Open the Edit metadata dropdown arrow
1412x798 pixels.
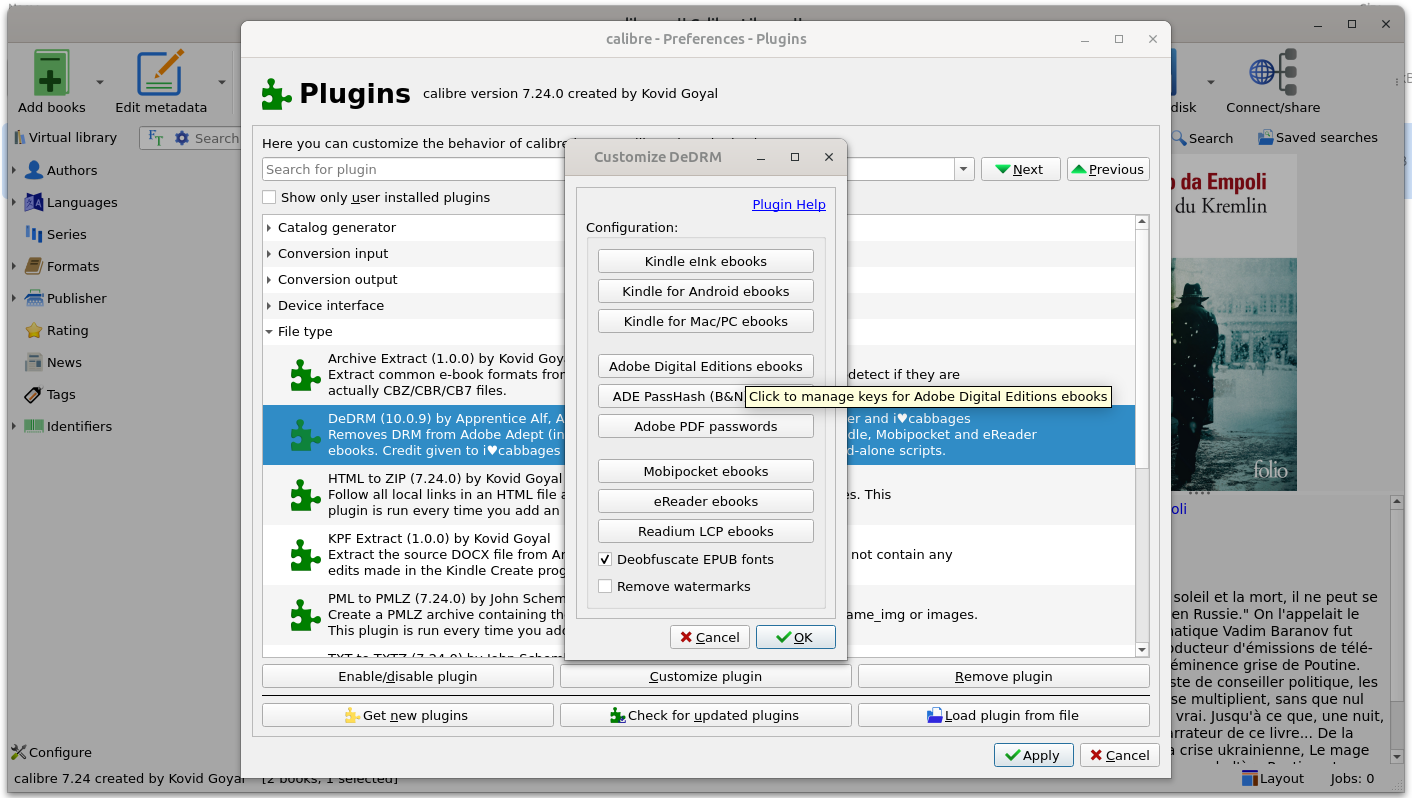pos(222,81)
